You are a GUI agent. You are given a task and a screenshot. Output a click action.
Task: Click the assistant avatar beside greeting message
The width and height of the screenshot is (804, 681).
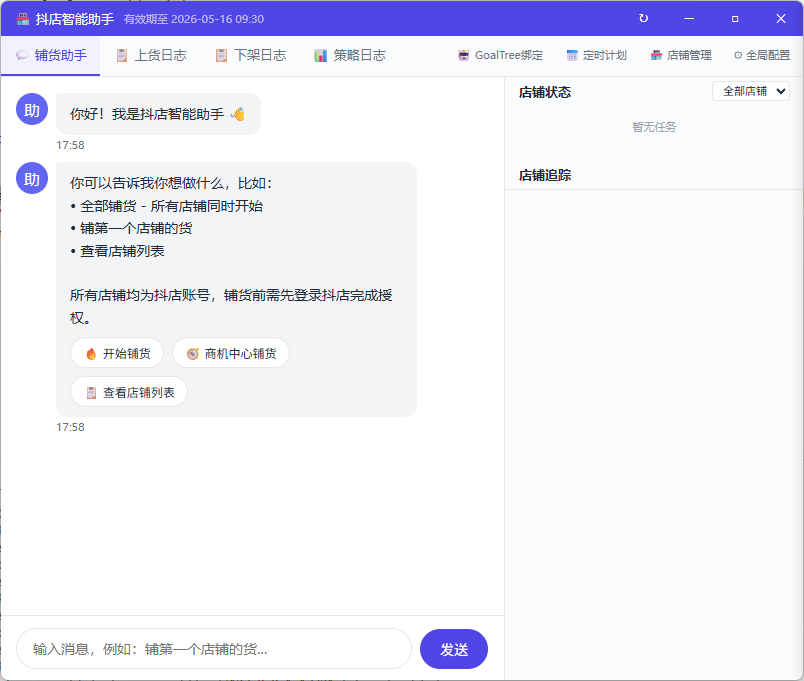tap(32, 109)
